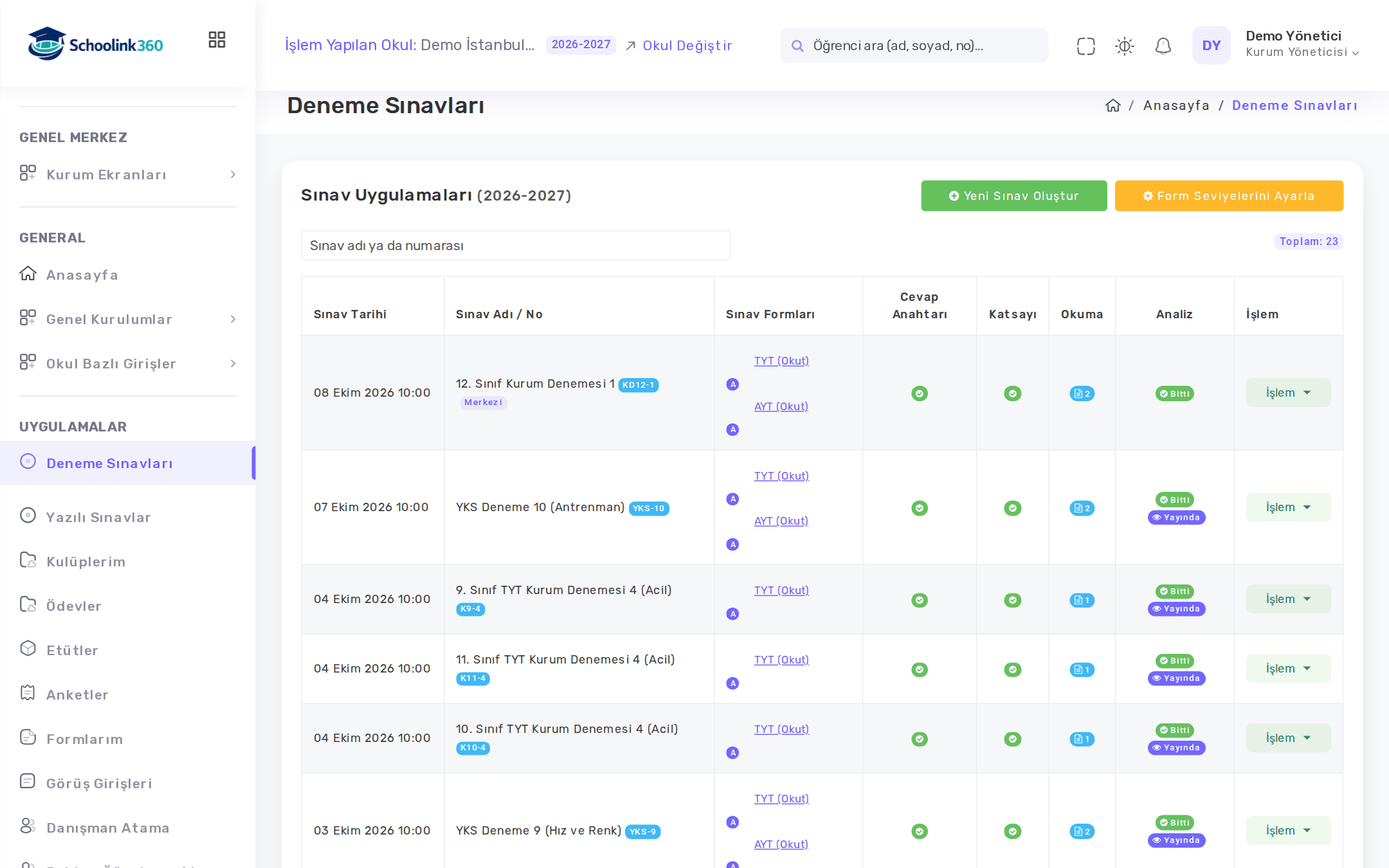Click Form Seviyelerini Ayarla button
1389x868 pixels.
point(1228,195)
